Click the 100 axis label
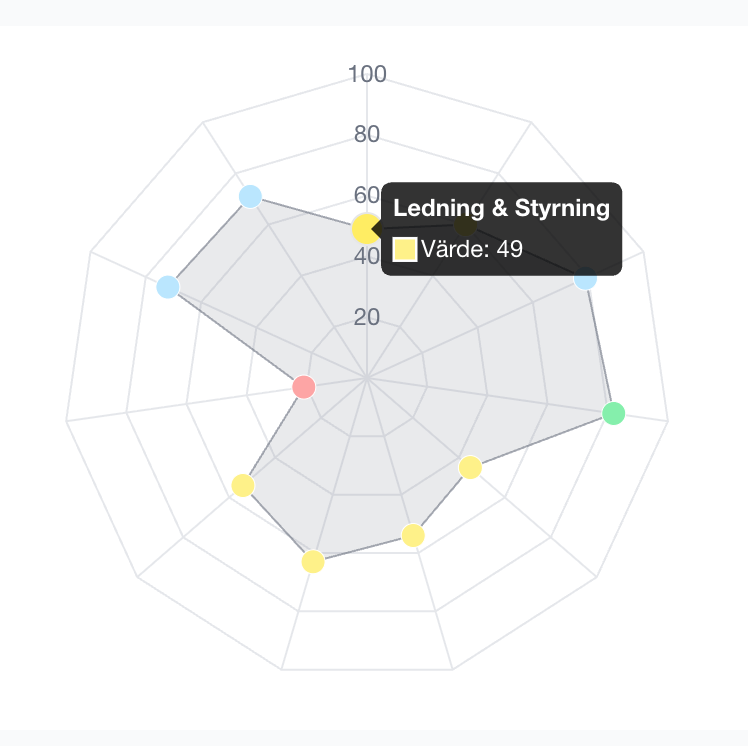Viewport: 748px width, 746px height. (x=367, y=74)
